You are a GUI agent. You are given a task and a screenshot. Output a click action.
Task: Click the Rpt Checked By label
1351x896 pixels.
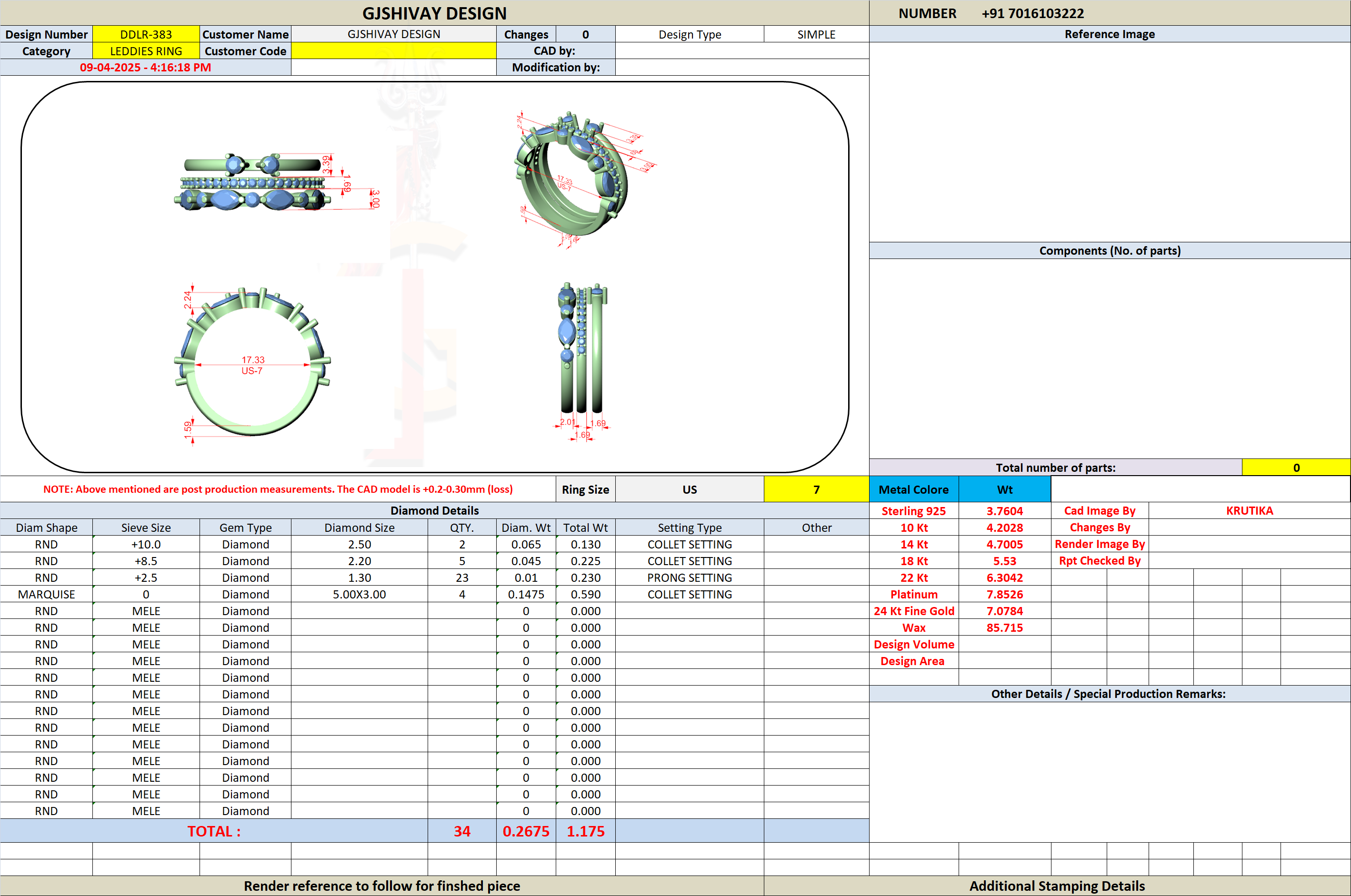click(1100, 560)
